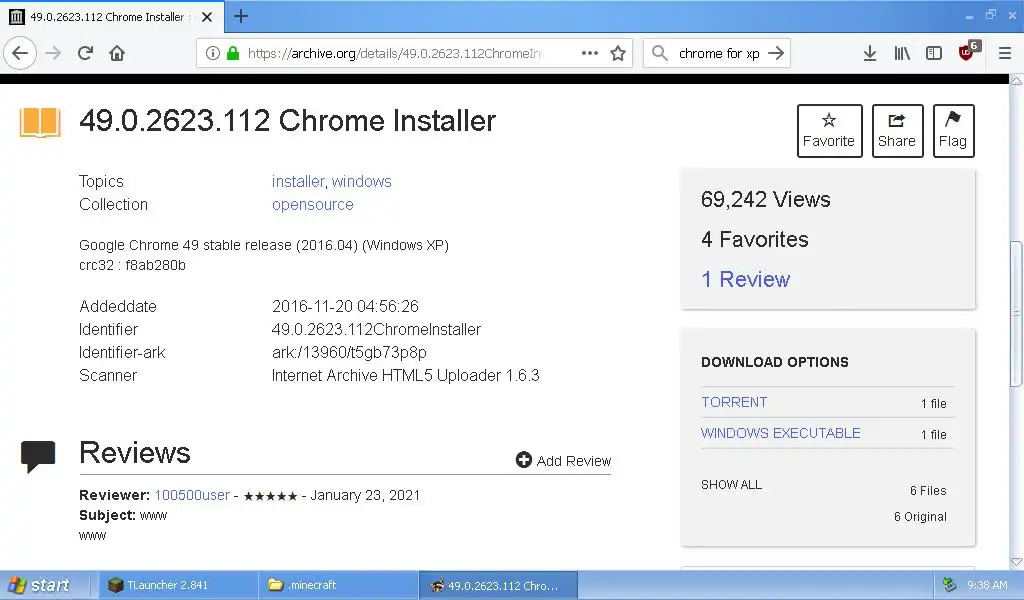Open the installer topic link
This screenshot has height=600, width=1024.
[298, 182]
